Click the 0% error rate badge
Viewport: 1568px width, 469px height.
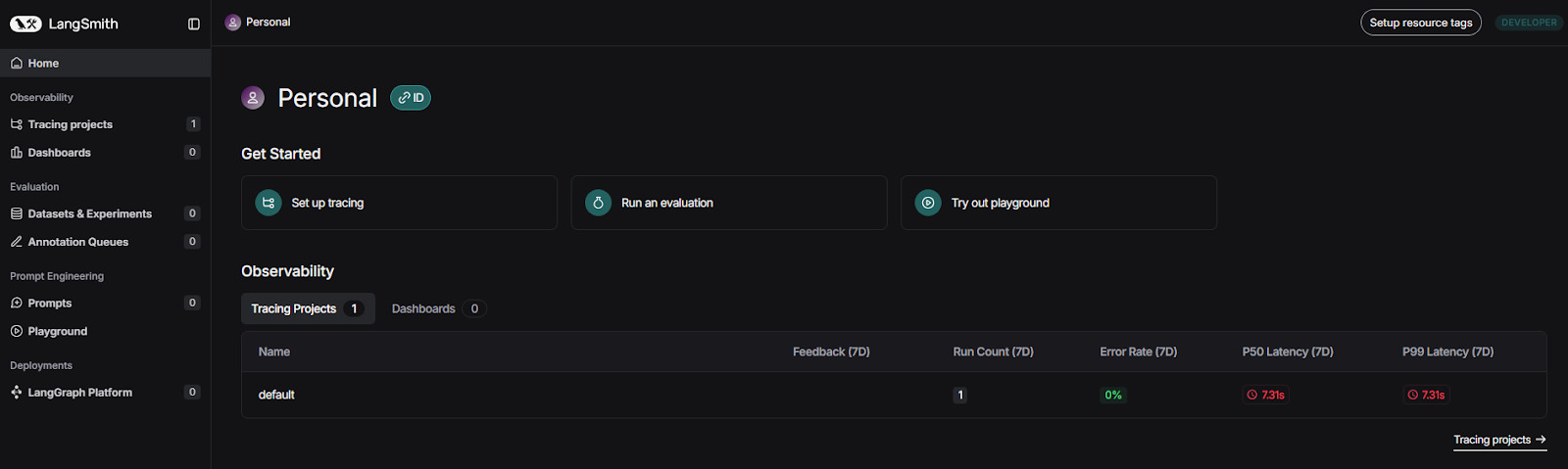tap(1113, 396)
